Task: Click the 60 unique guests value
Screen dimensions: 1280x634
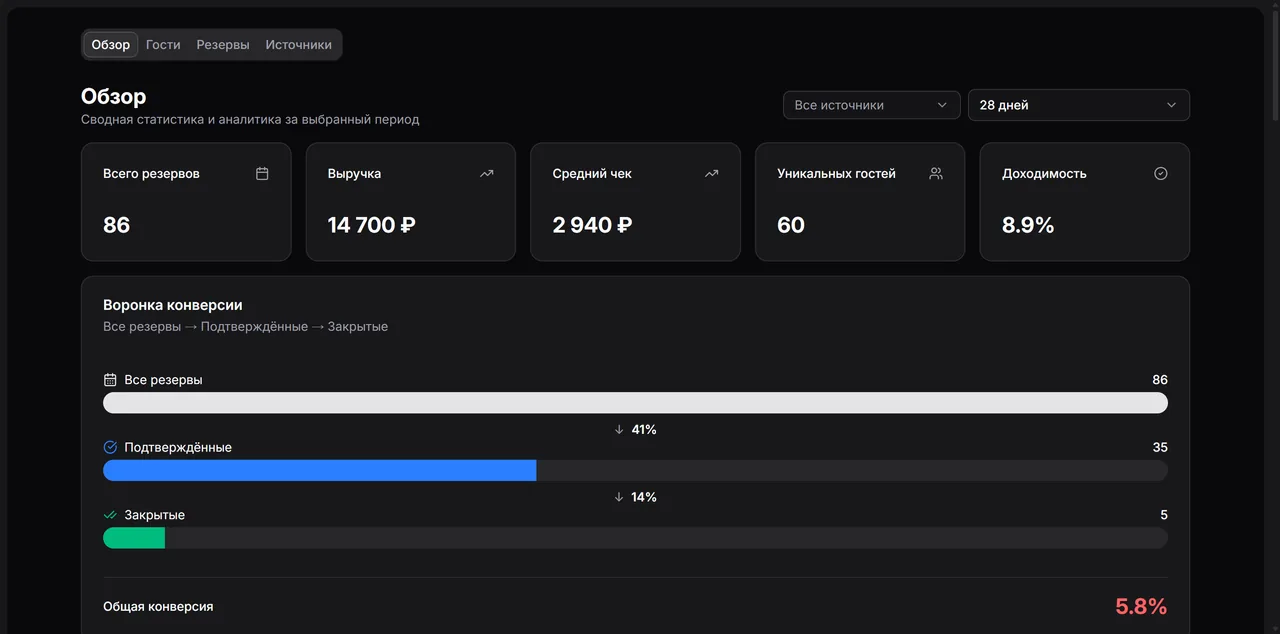Action: (x=791, y=225)
